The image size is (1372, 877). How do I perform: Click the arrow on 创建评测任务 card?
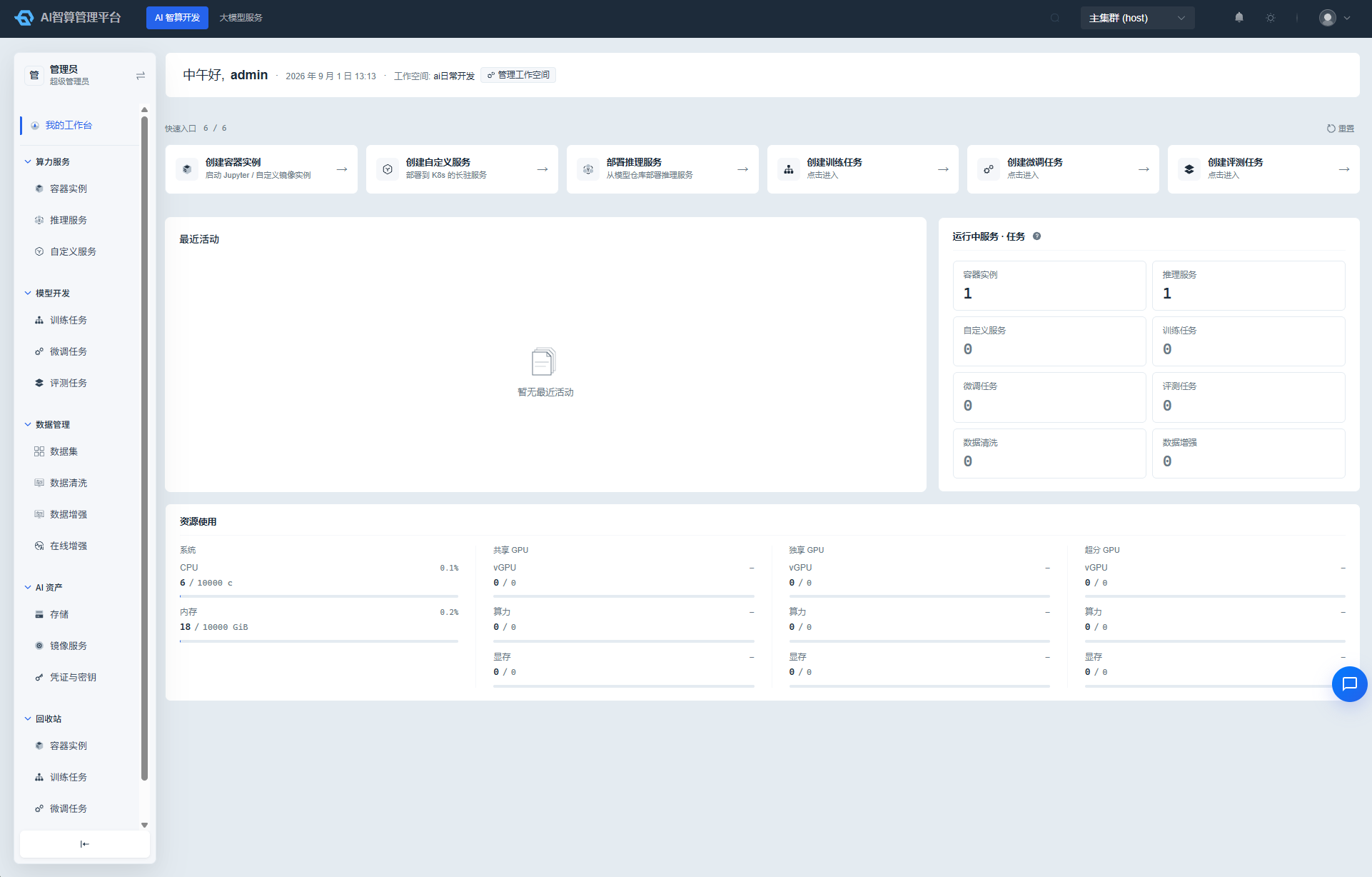(x=1344, y=169)
